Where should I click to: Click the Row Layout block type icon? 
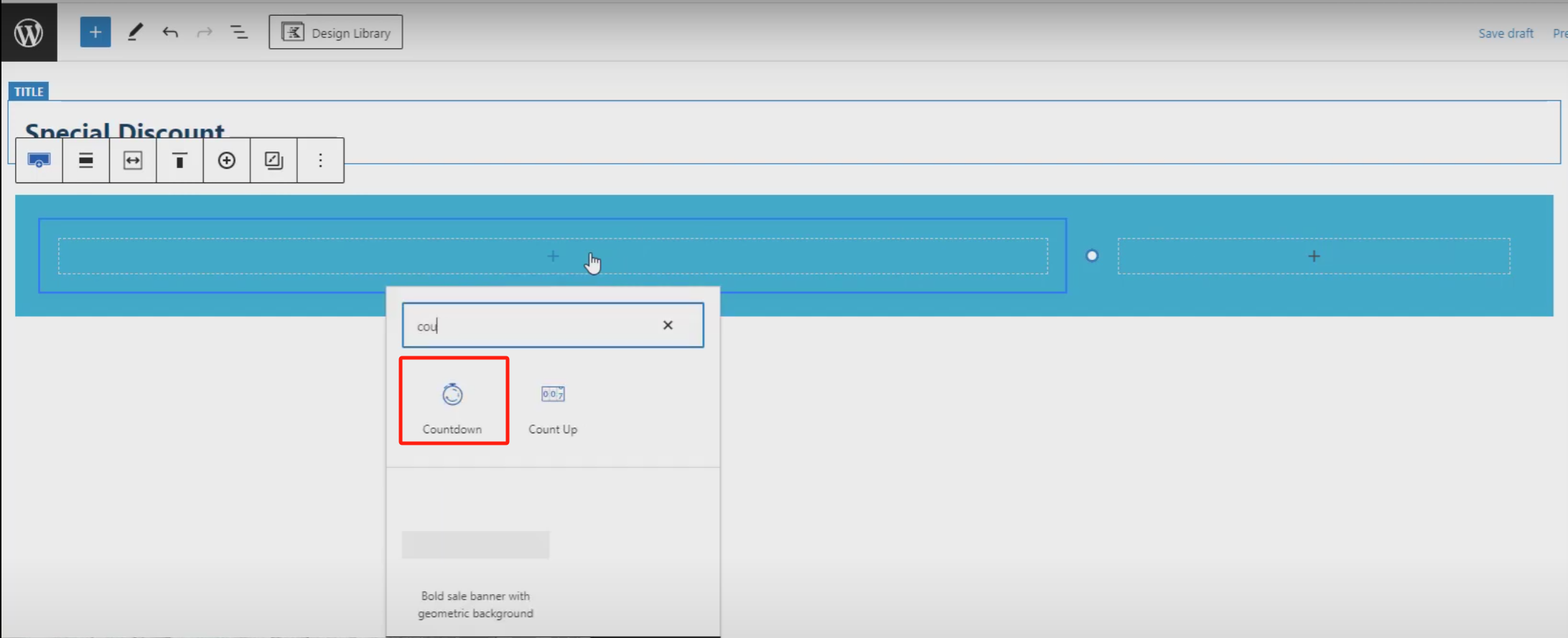click(x=39, y=160)
